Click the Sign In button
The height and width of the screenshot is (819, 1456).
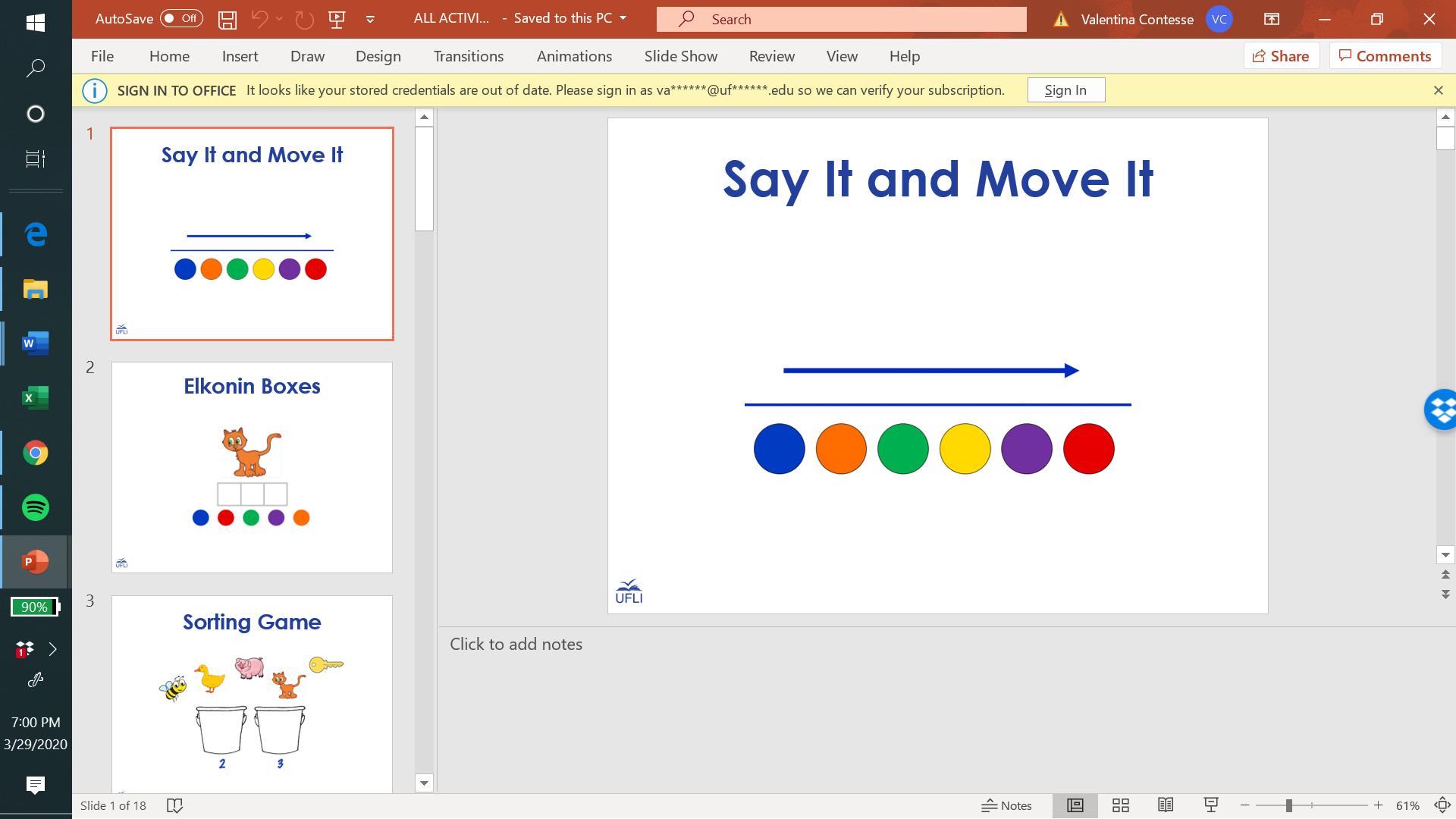(x=1065, y=90)
